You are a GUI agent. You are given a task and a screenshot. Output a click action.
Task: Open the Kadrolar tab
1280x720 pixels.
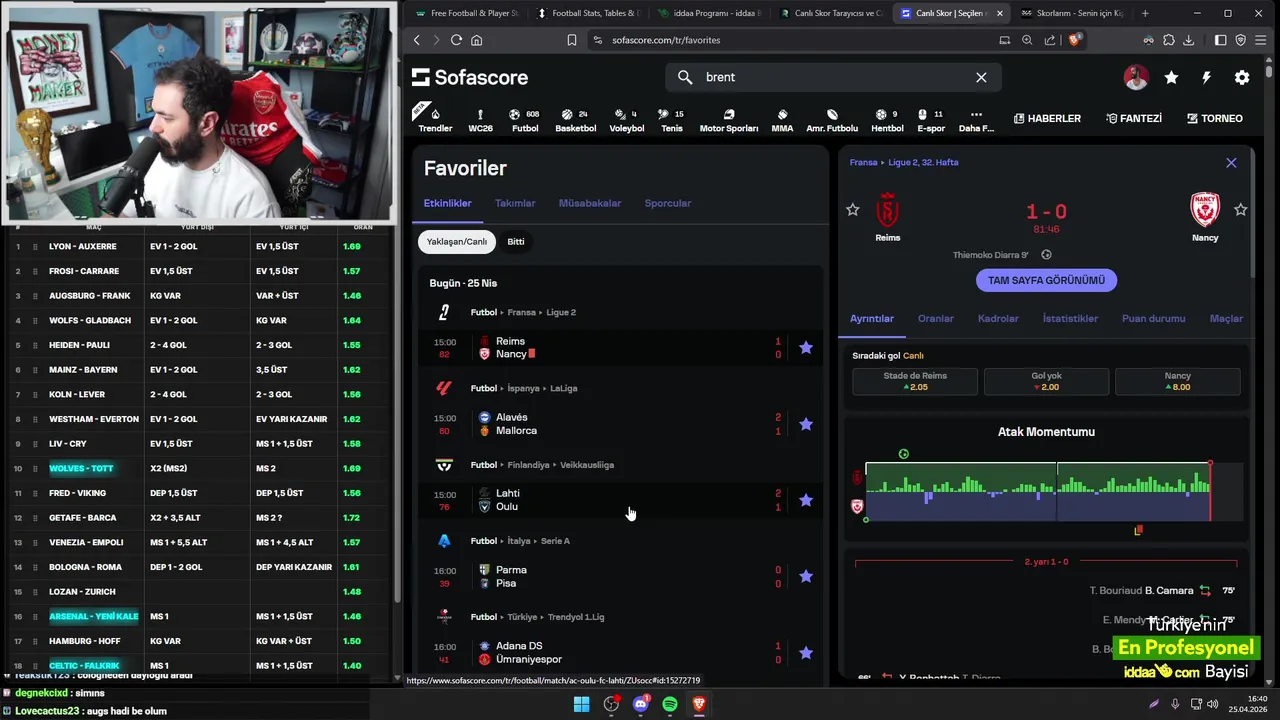click(998, 318)
